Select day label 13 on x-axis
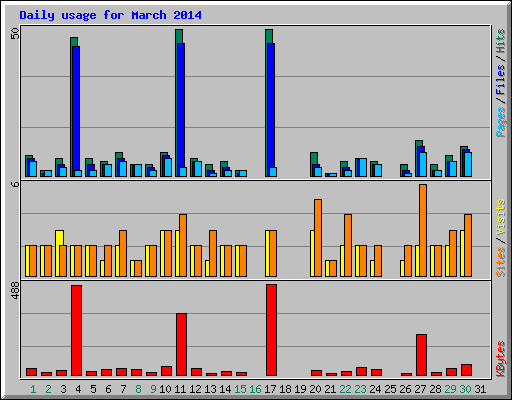The image size is (512, 400). 210,389
